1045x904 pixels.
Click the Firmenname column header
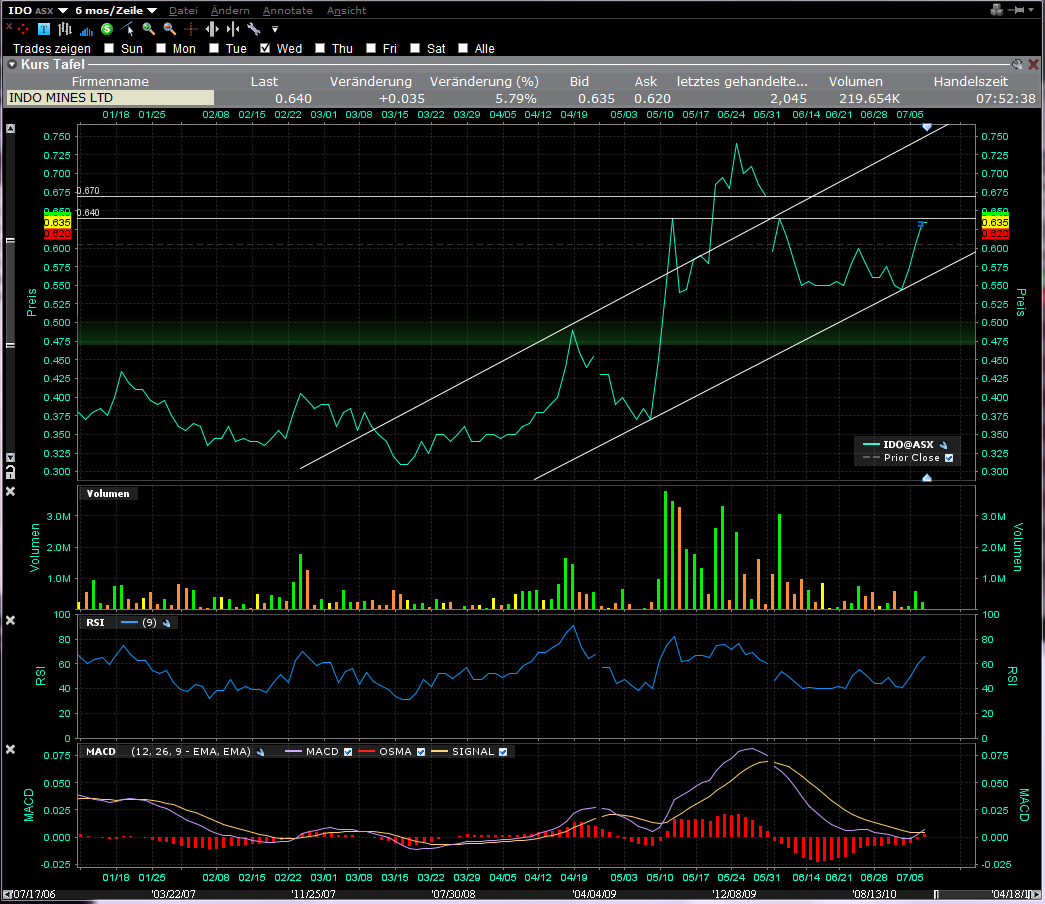110,81
